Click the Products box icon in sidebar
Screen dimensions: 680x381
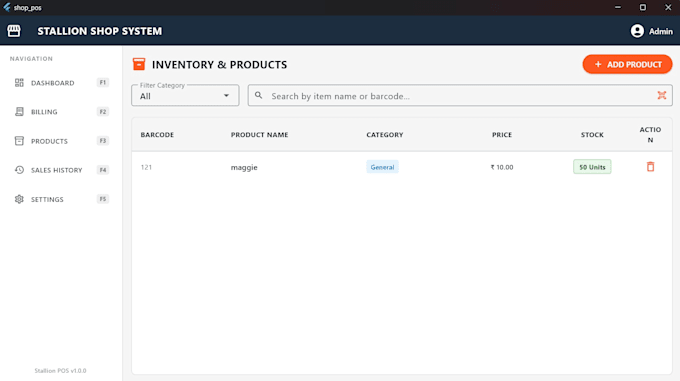coord(19,141)
